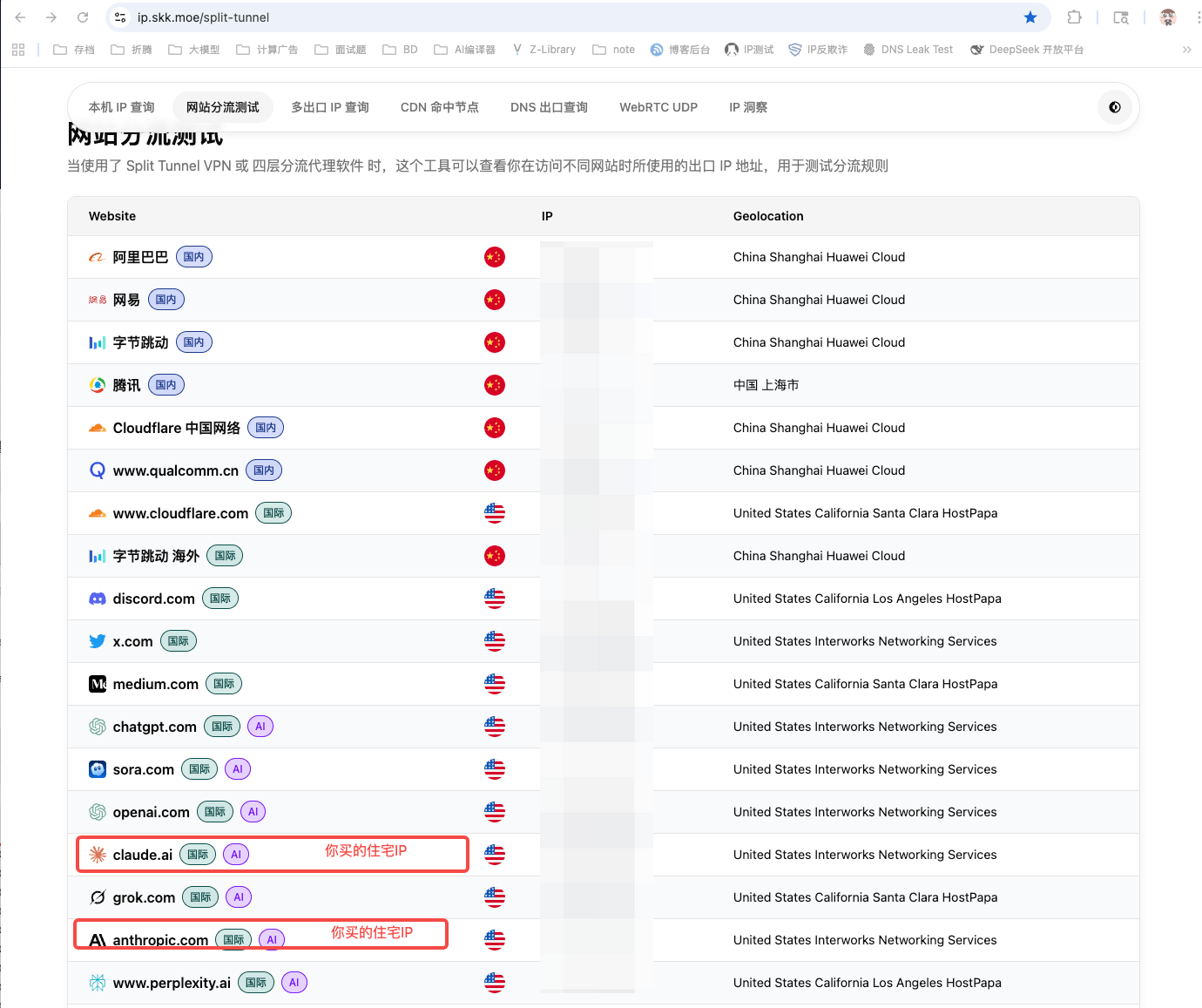Switch to 多出口 IP 查询 tab

pos(330,107)
